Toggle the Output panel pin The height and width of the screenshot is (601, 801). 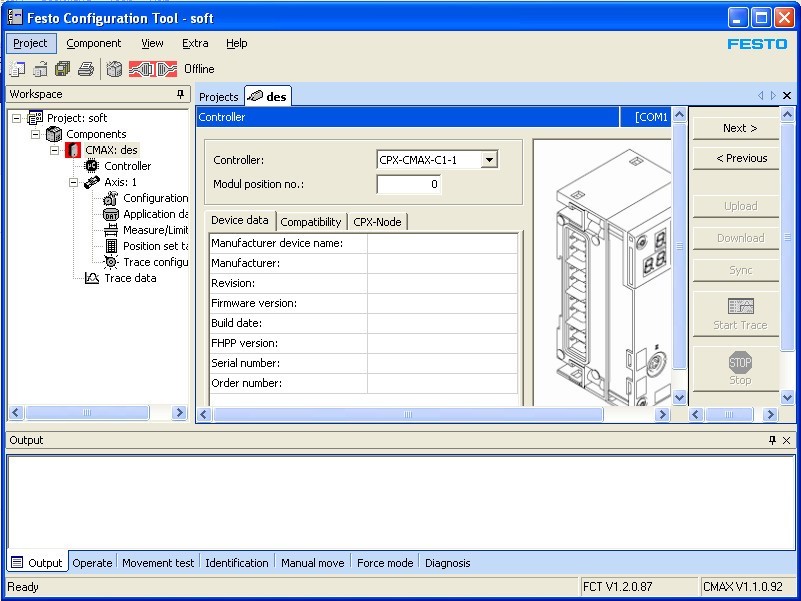point(772,440)
